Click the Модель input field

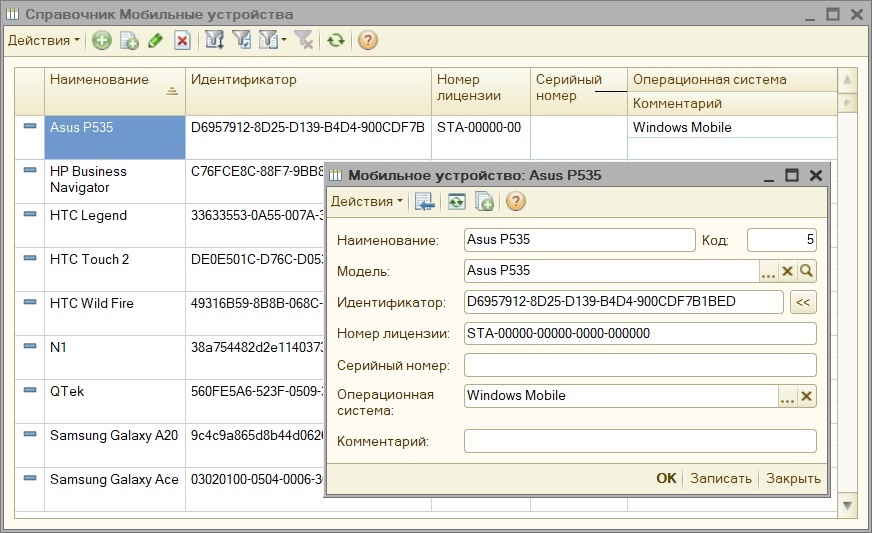point(611,271)
